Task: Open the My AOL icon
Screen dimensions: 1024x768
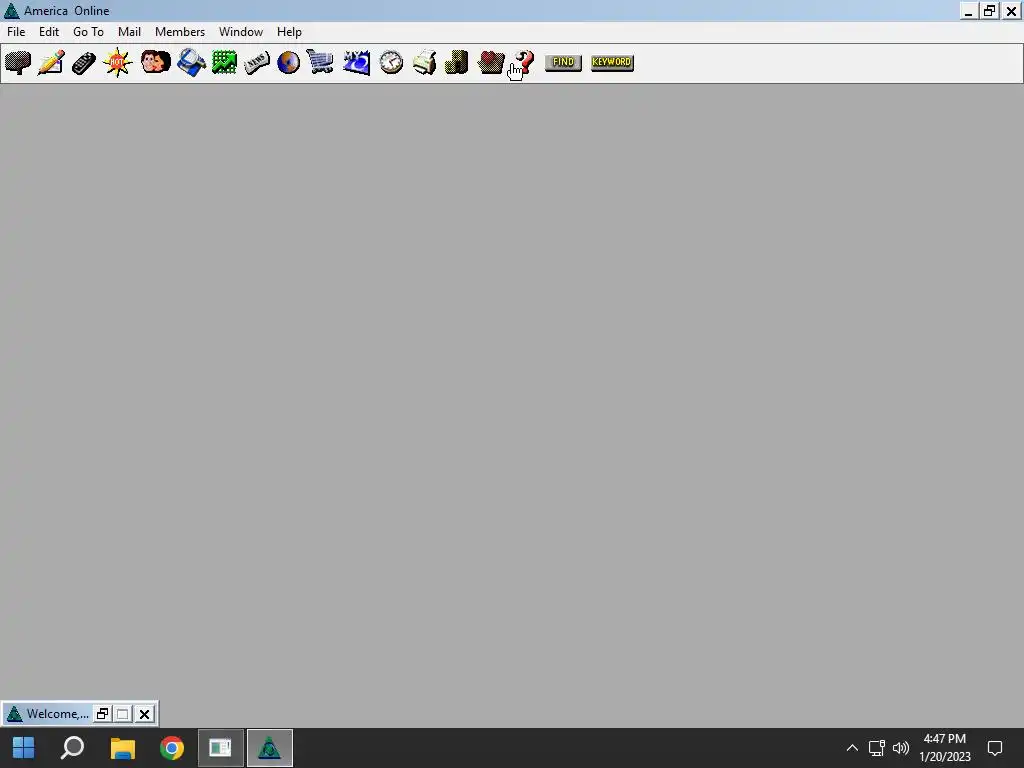Action: pos(357,63)
